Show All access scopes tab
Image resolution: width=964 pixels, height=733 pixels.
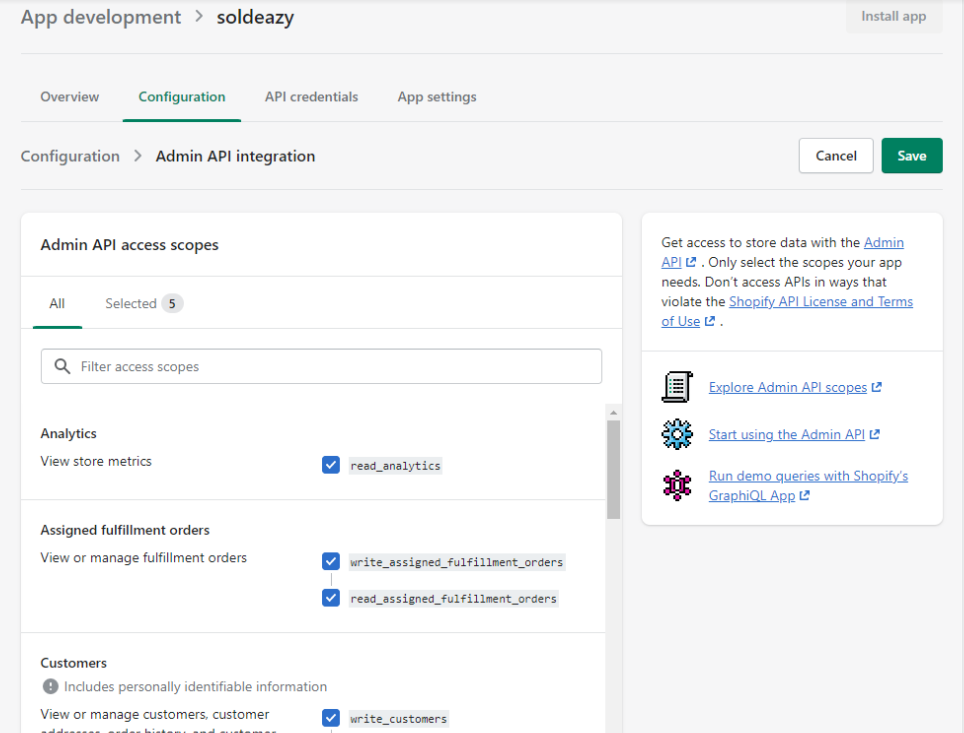(57, 303)
